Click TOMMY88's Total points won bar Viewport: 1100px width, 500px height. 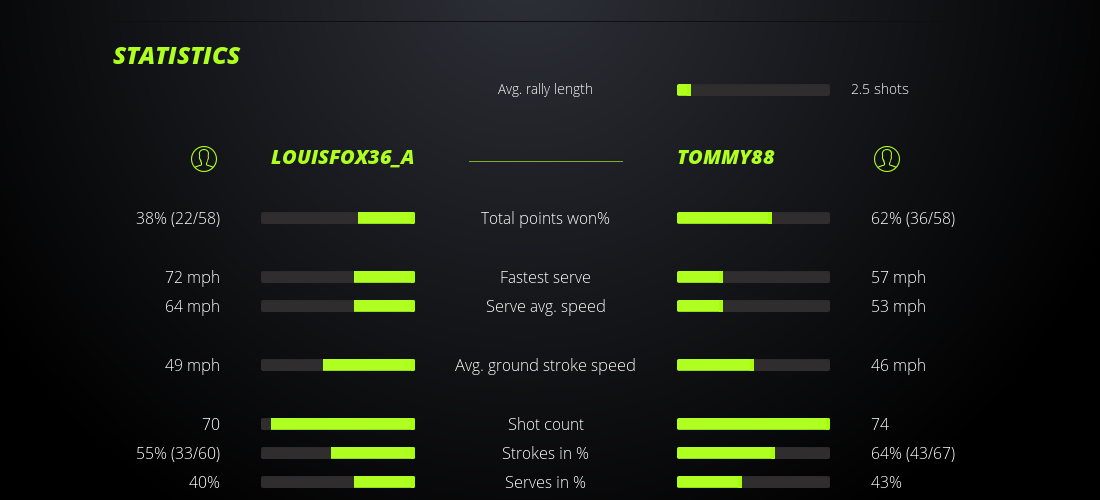click(753, 218)
